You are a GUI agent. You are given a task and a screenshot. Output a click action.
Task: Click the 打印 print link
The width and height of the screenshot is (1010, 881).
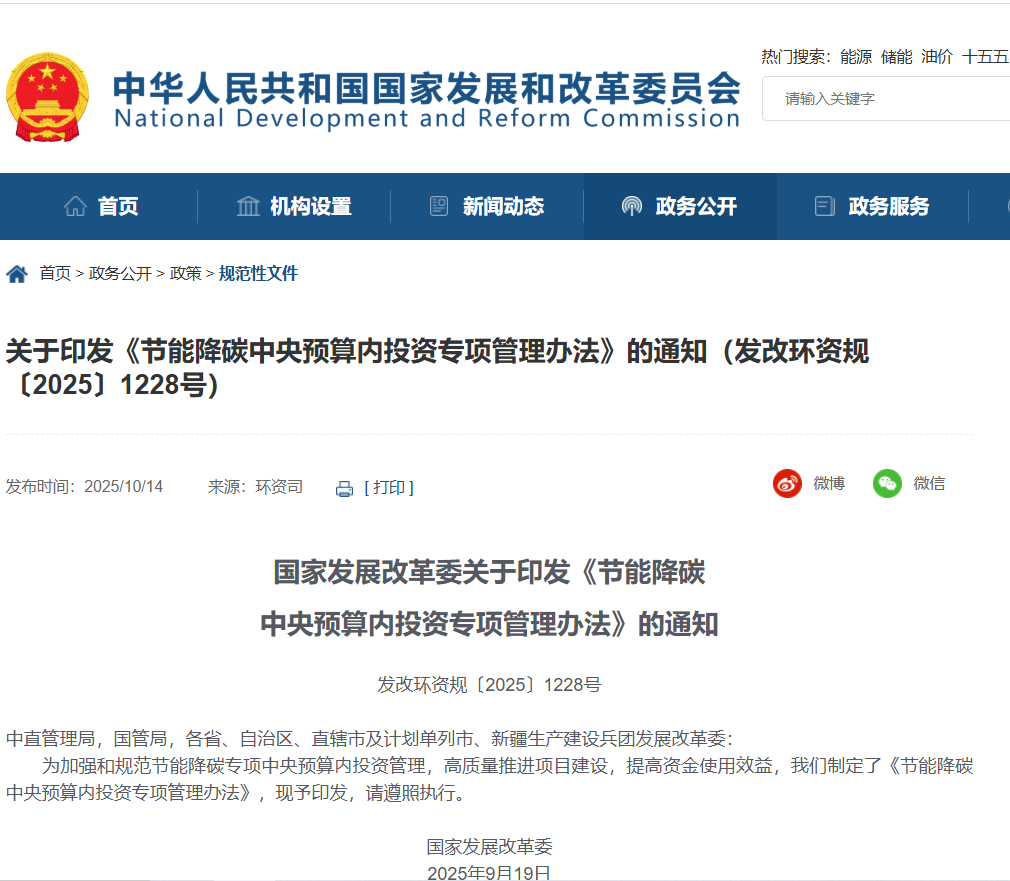tap(389, 487)
